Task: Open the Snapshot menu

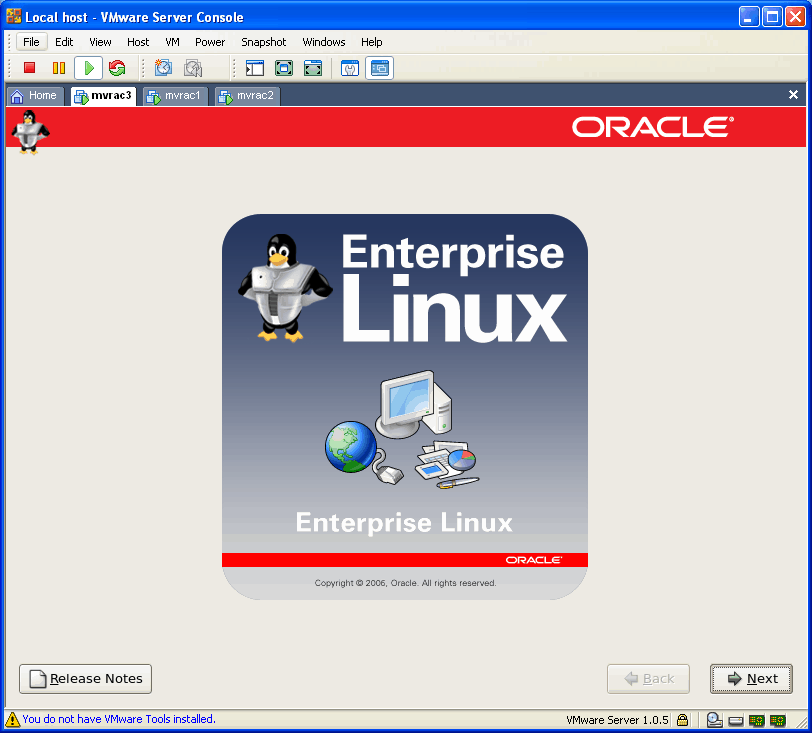Action: click(263, 42)
